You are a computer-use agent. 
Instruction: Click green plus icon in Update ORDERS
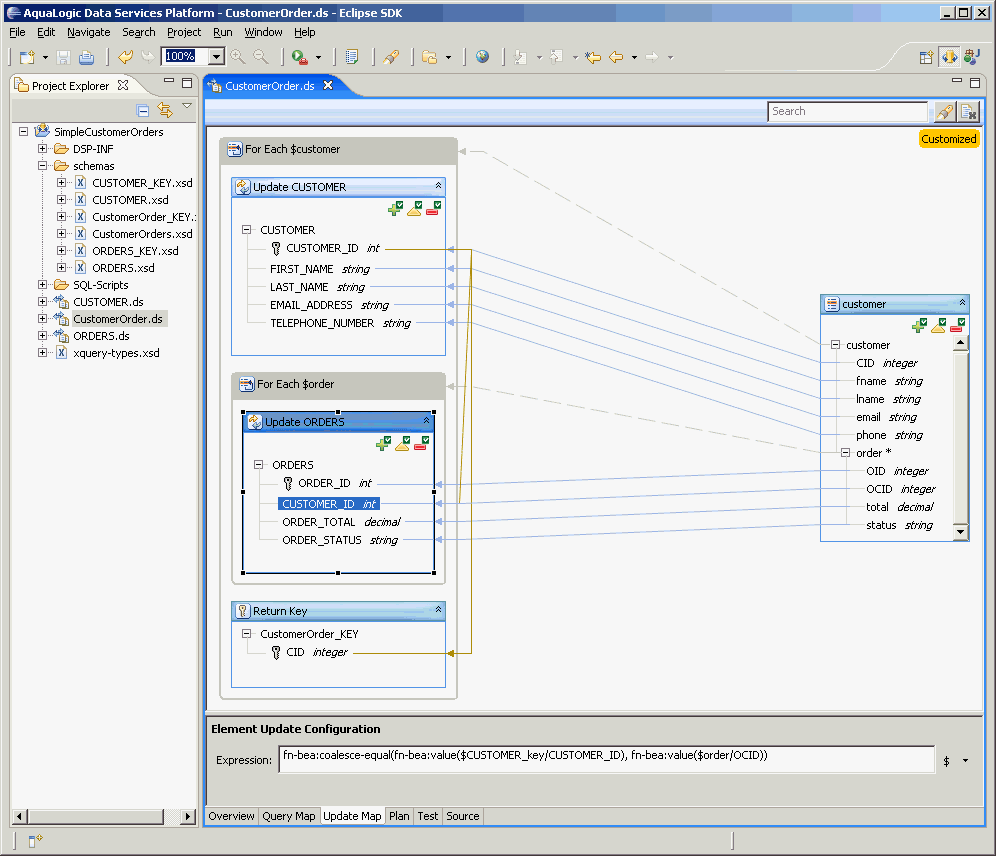[x=383, y=443]
